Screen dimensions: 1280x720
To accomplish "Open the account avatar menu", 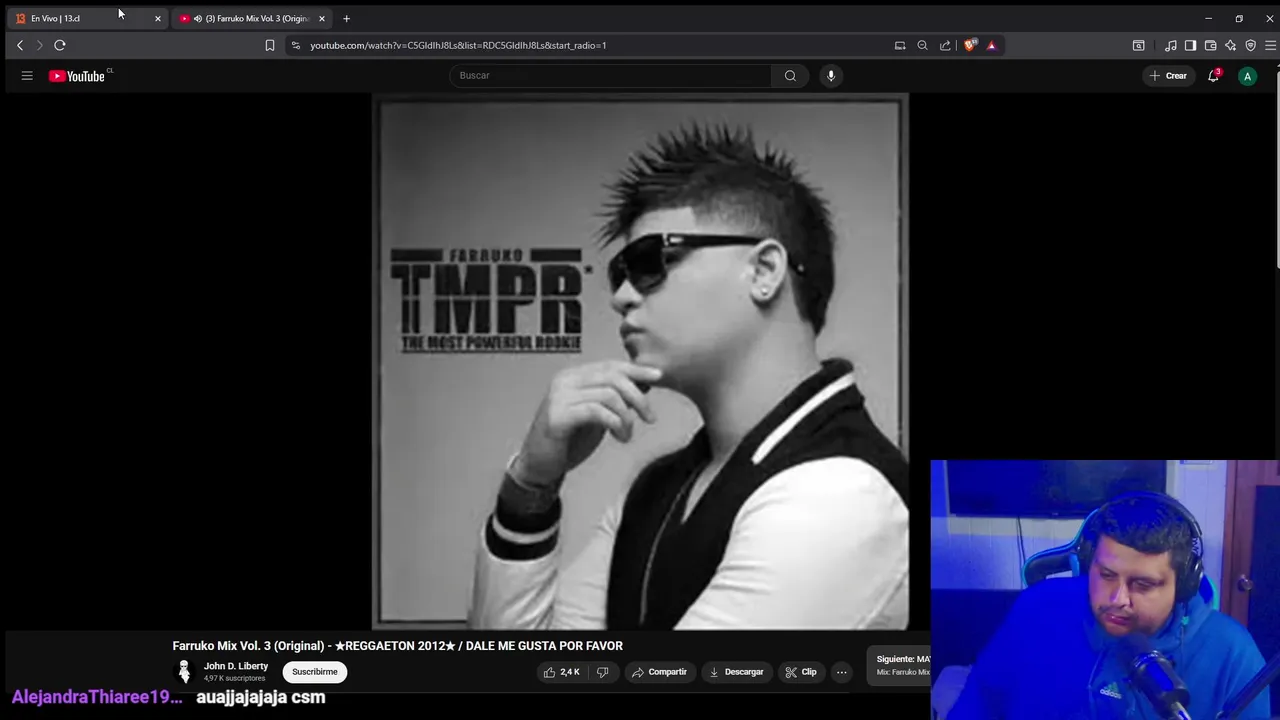I will tap(1247, 76).
